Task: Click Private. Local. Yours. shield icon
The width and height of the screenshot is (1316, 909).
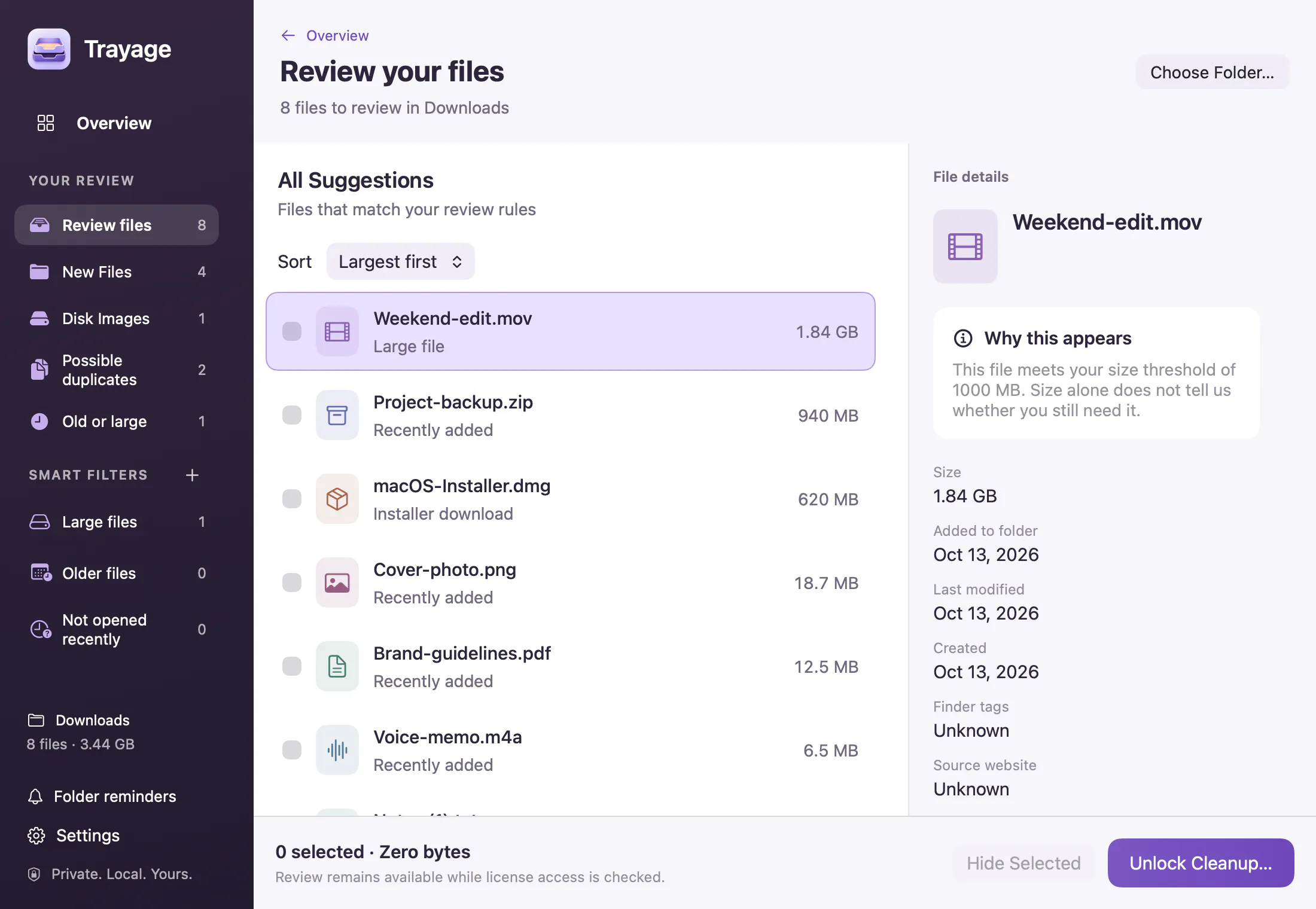Action: click(x=34, y=874)
